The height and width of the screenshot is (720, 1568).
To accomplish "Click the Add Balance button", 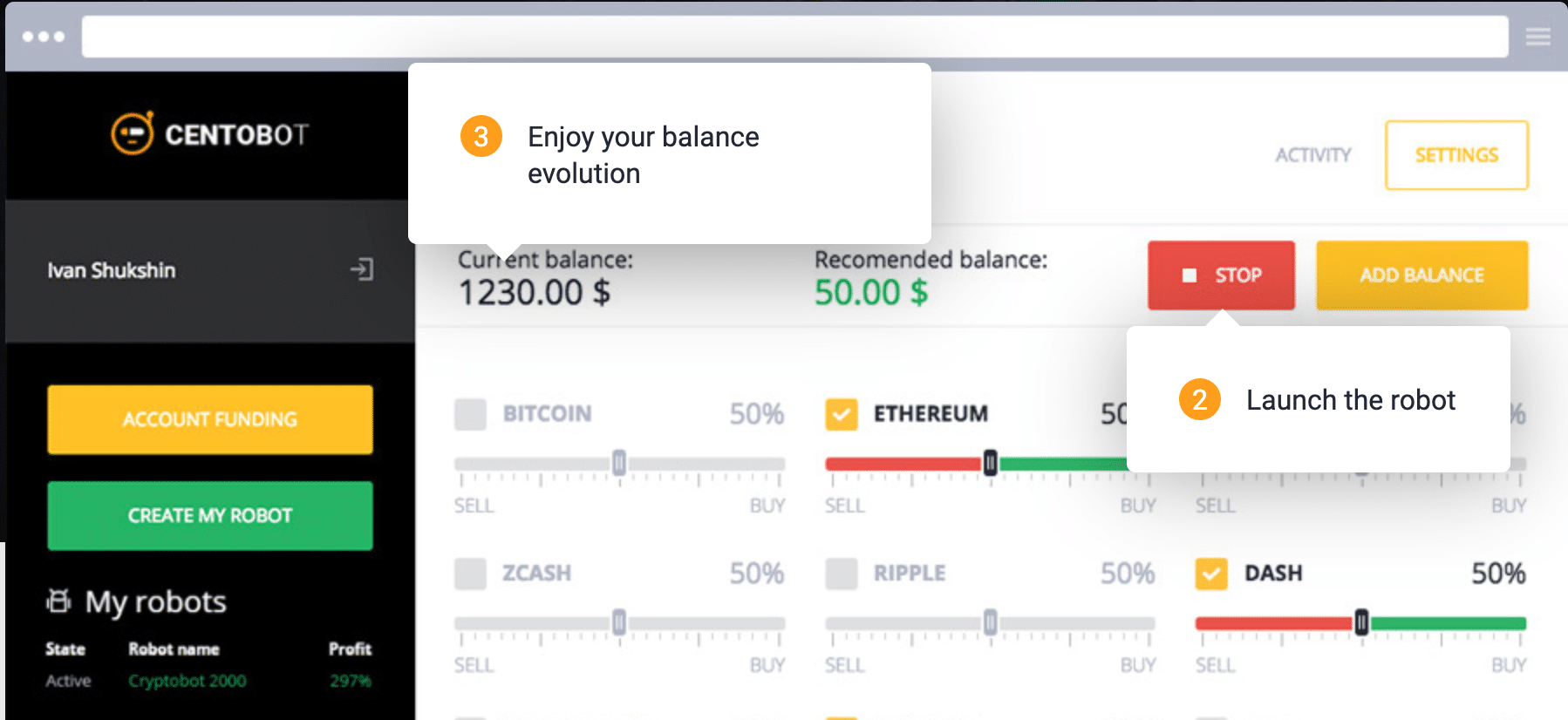I will point(1421,275).
